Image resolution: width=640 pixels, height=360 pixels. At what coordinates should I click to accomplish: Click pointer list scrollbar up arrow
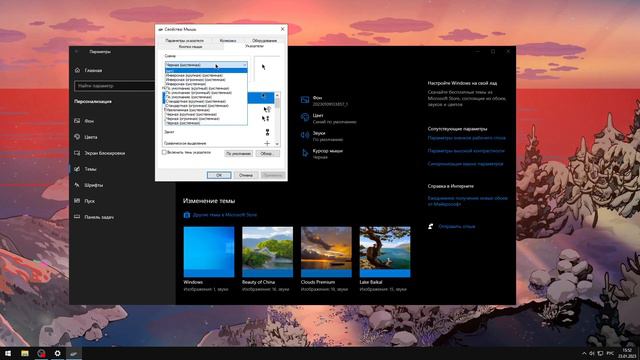(278, 95)
